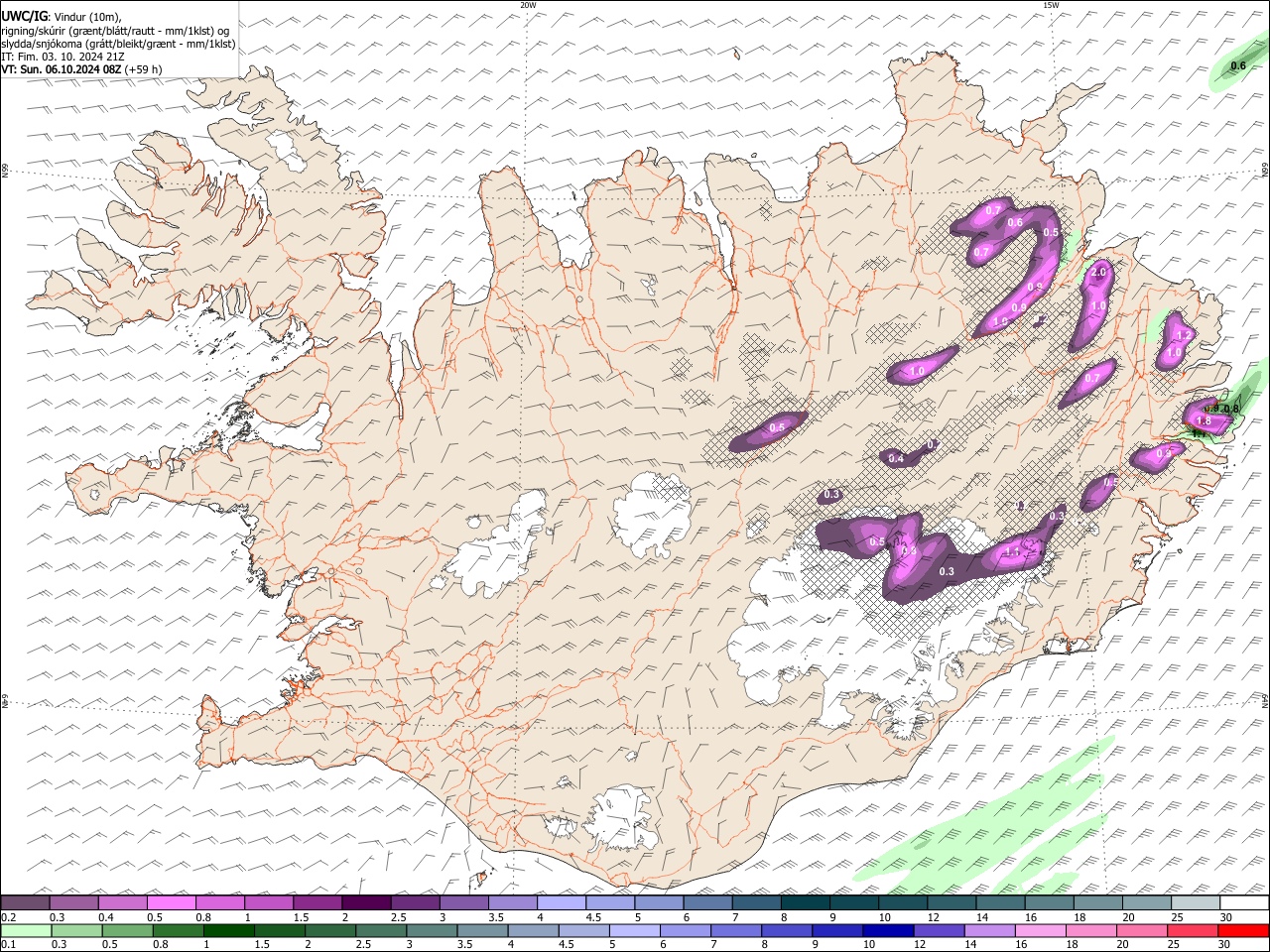Click the '20' tick label in the upper legend
Viewport: 1270px width, 952px height.
[1127, 916]
